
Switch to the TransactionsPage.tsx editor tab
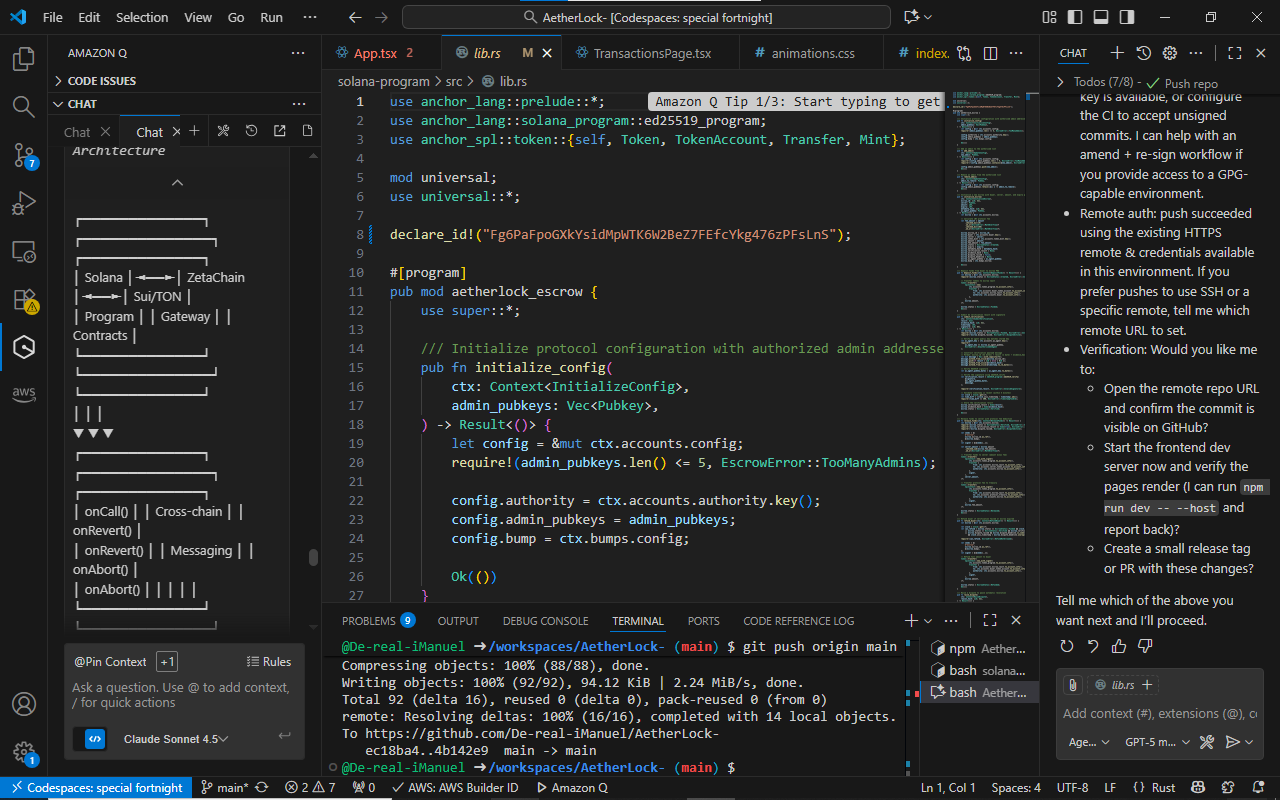click(652, 53)
